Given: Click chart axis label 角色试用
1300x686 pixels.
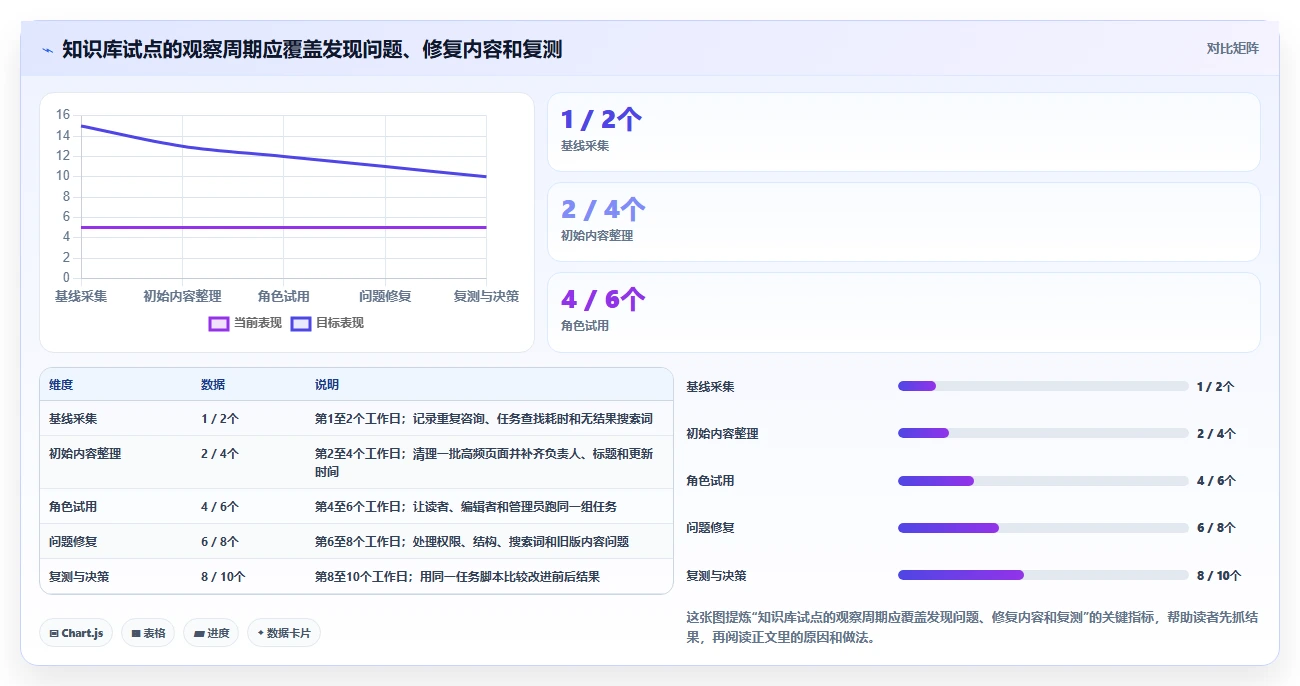Looking at the screenshot, I should click(283, 297).
